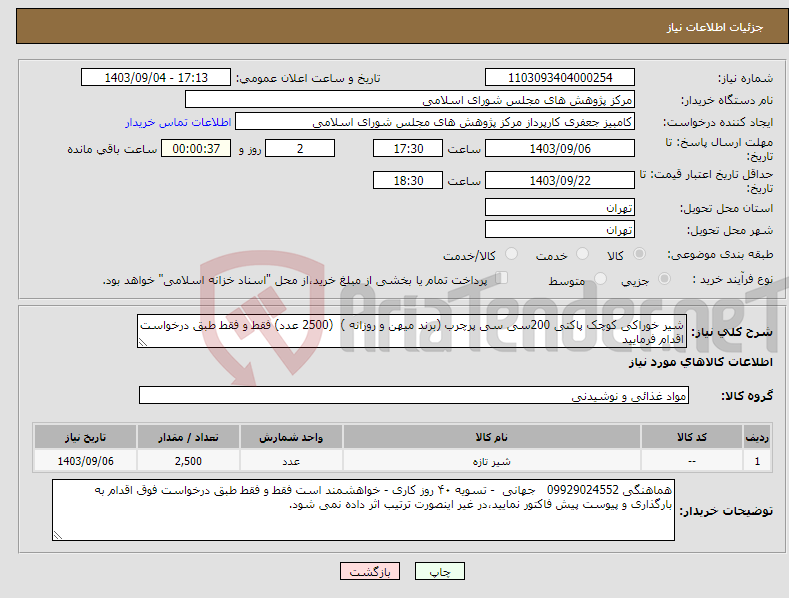Open the اطلاعات تماس خریدار link
The width and height of the screenshot is (789, 598).
click(x=178, y=122)
